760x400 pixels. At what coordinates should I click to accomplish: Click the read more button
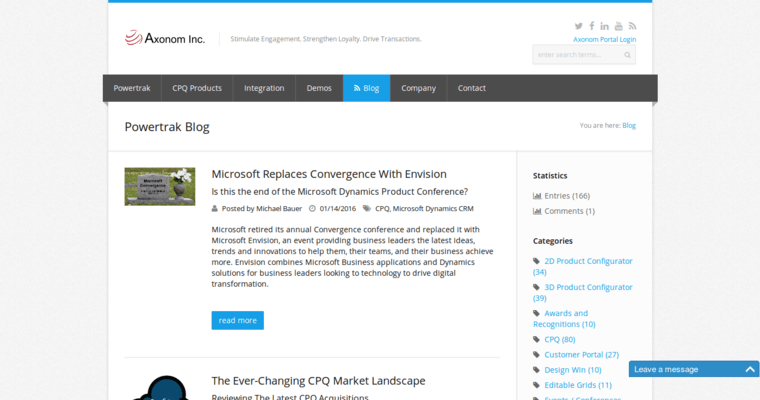237,320
